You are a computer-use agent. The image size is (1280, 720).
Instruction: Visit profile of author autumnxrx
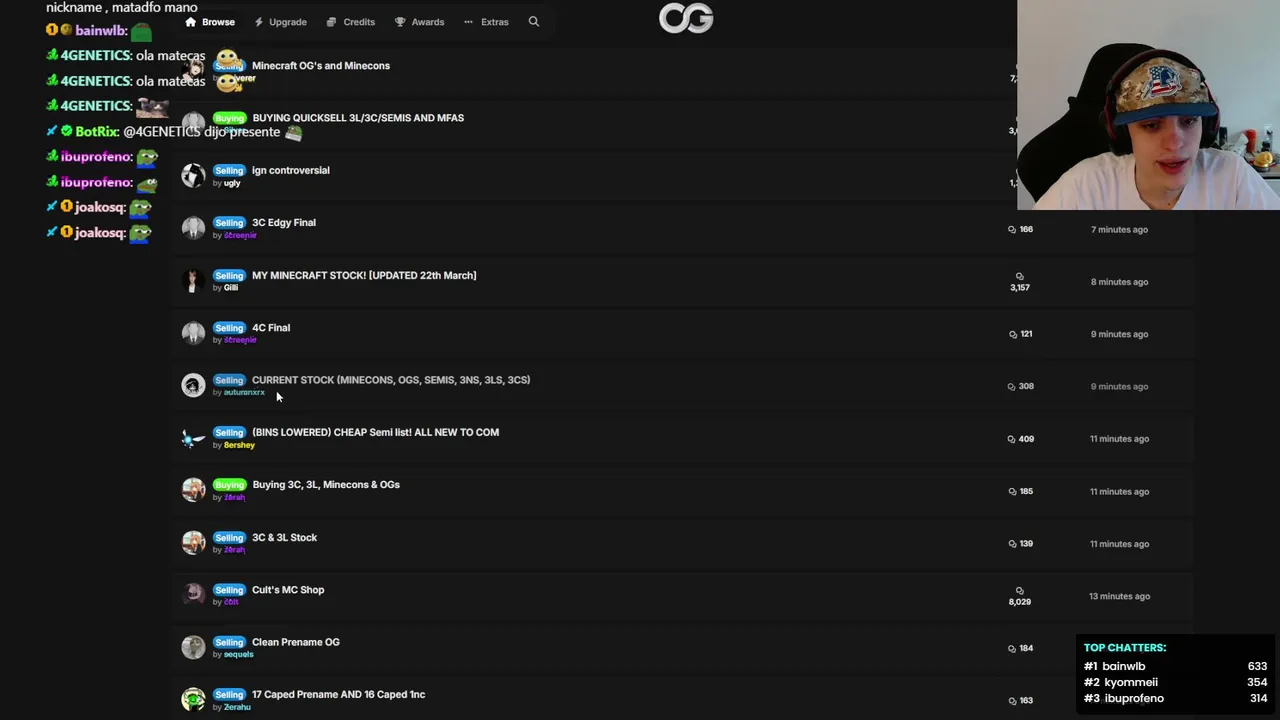click(x=244, y=393)
